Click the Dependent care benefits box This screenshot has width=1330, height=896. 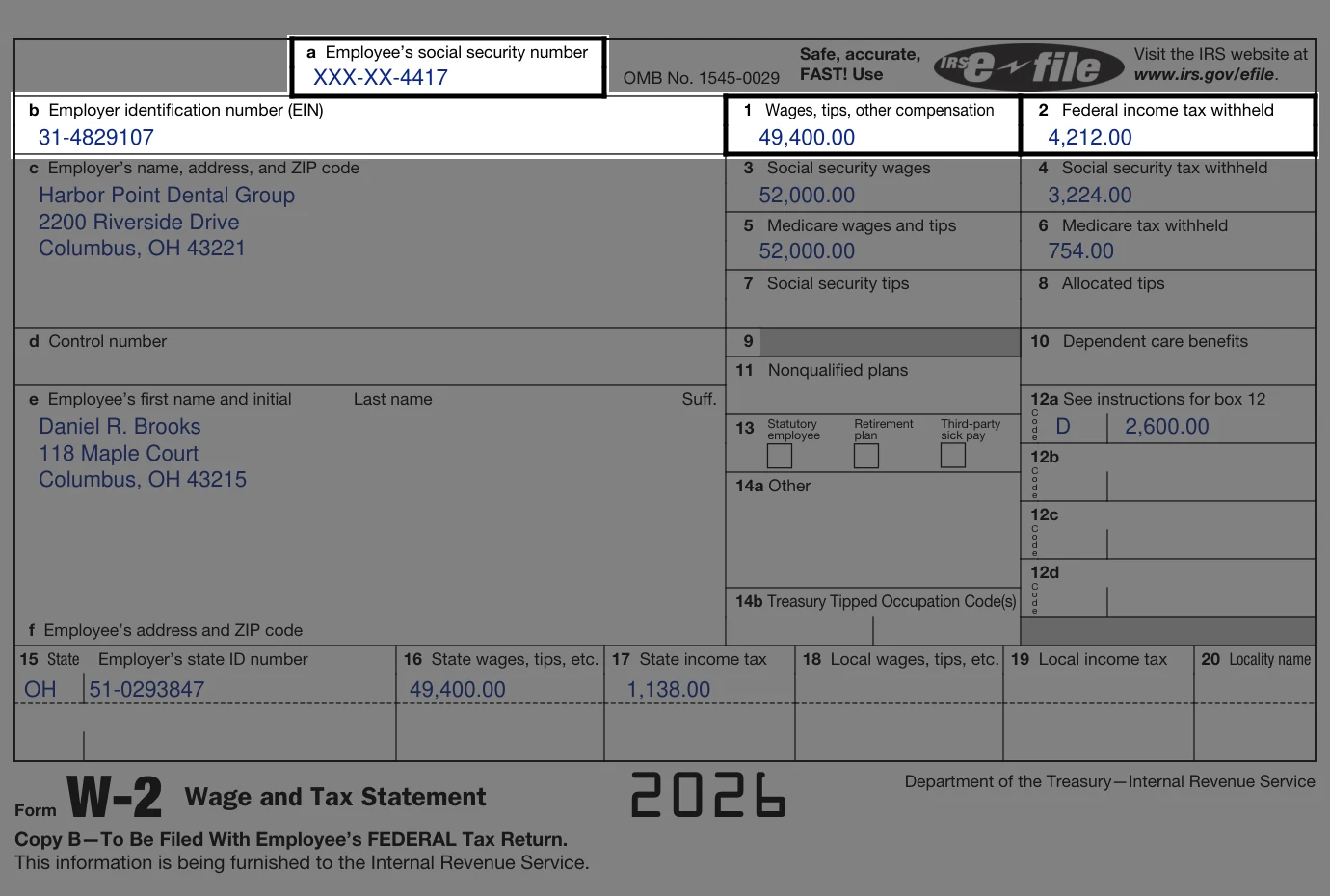(1168, 356)
